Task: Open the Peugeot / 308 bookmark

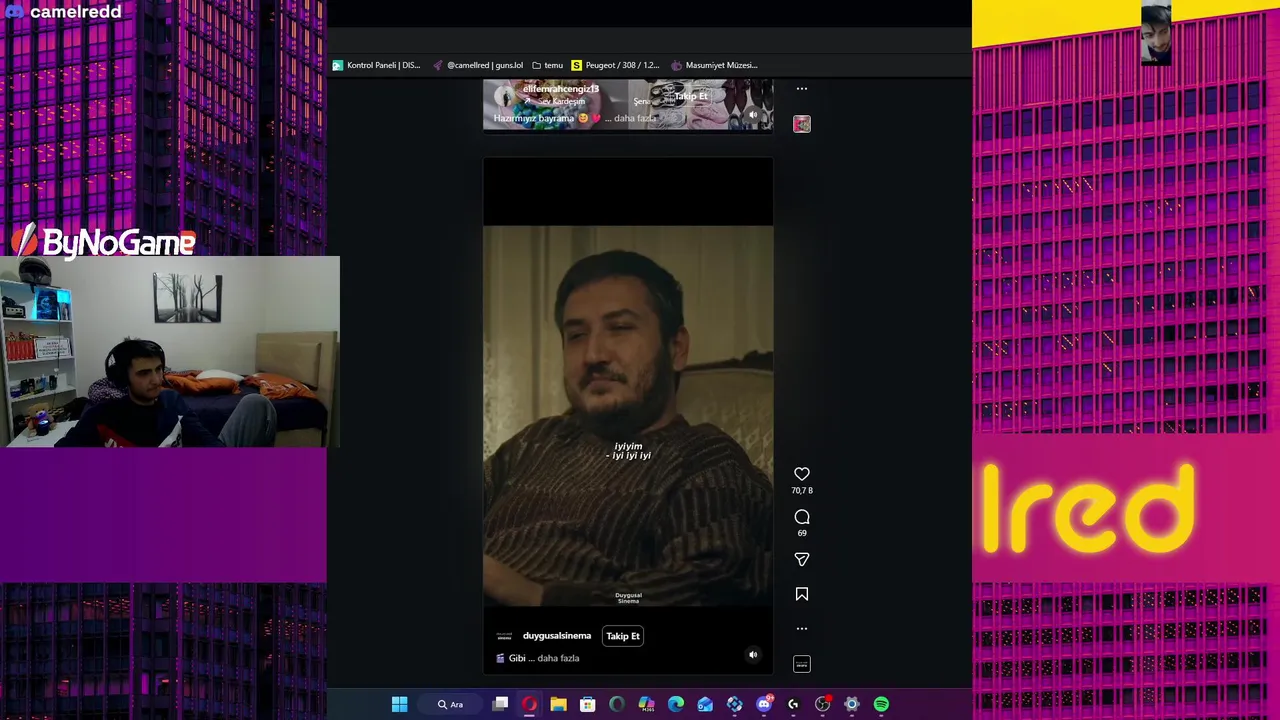Action: [x=615, y=65]
